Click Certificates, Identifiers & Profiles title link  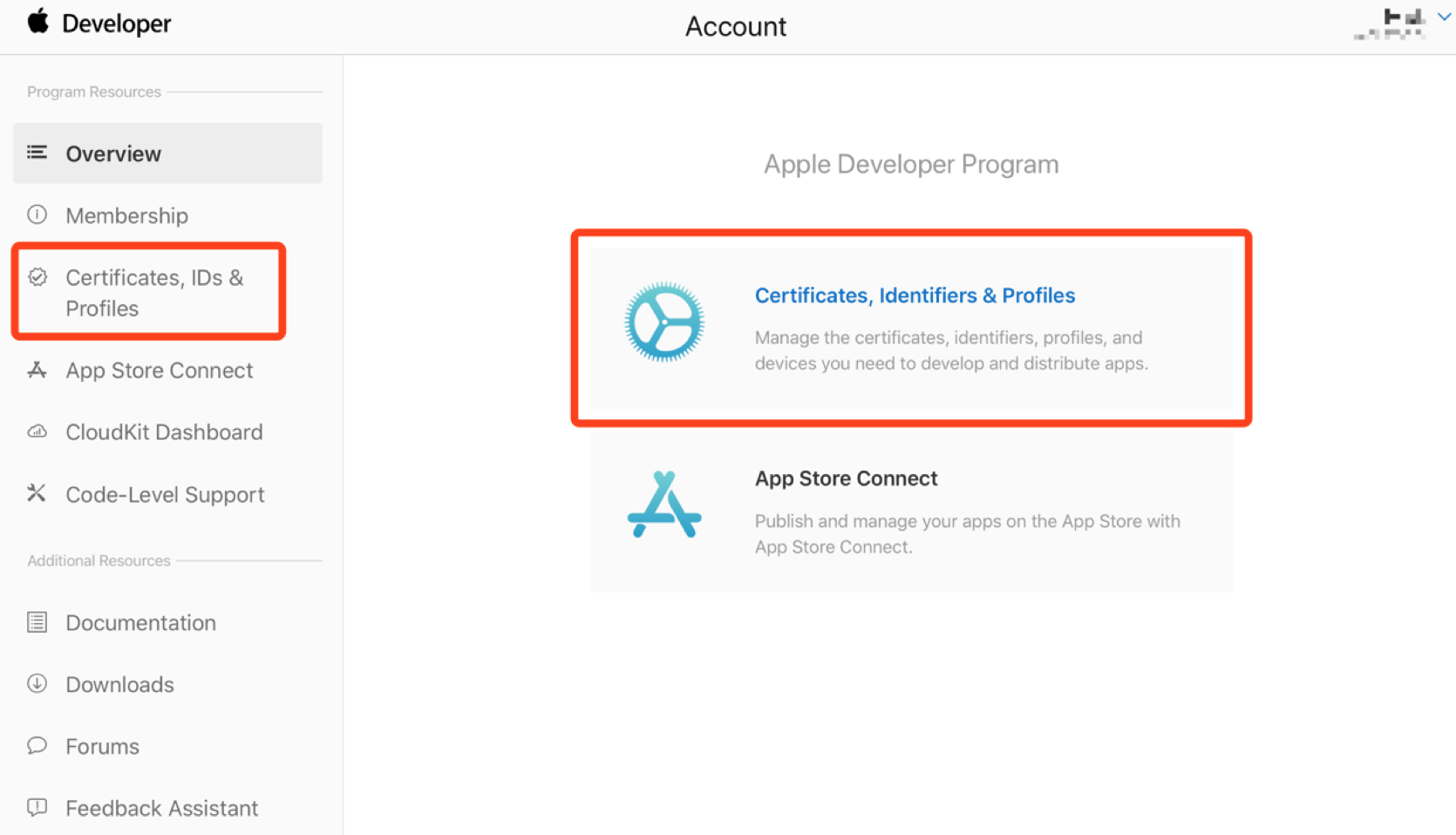click(x=915, y=295)
